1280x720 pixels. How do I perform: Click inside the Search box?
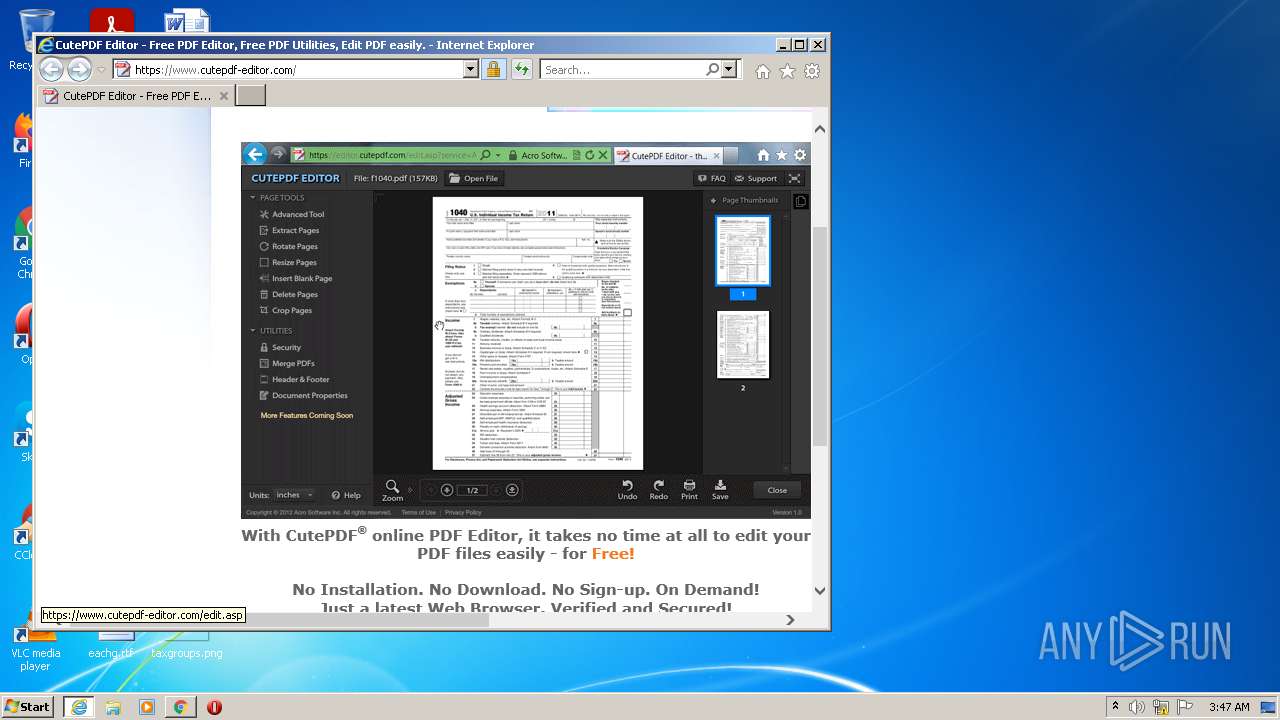tap(622, 70)
